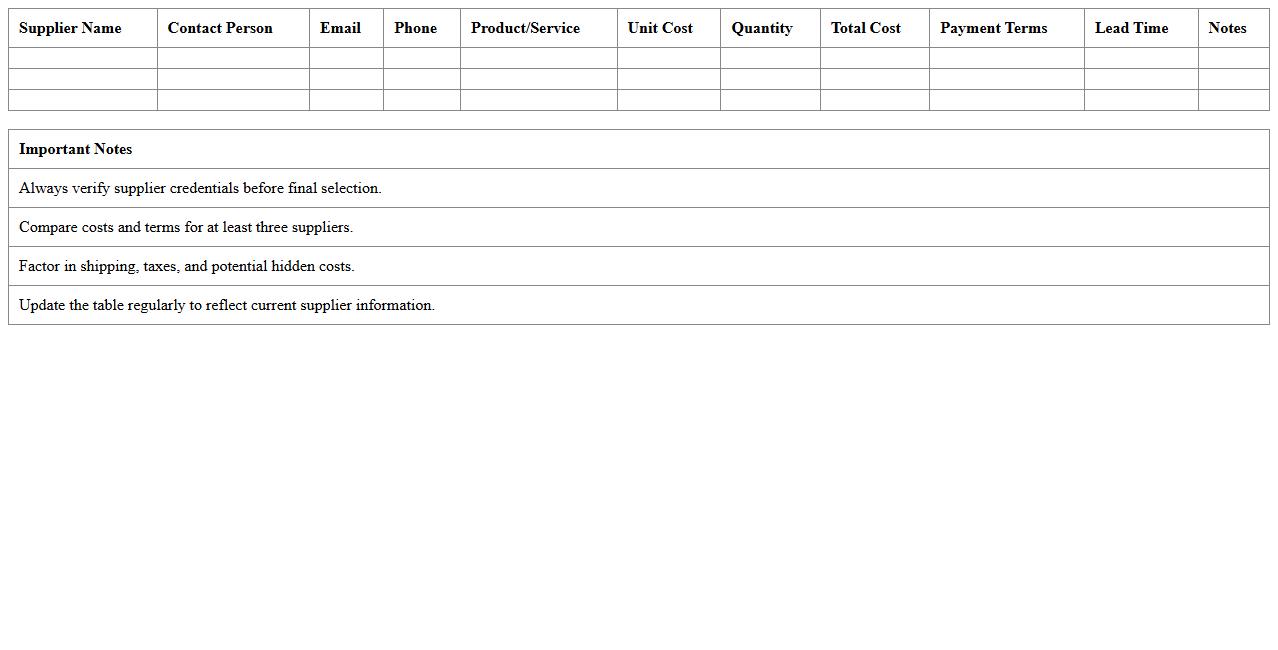Select the Total Cost column header
The height and width of the screenshot is (650, 1278).
tap(865, 28)
